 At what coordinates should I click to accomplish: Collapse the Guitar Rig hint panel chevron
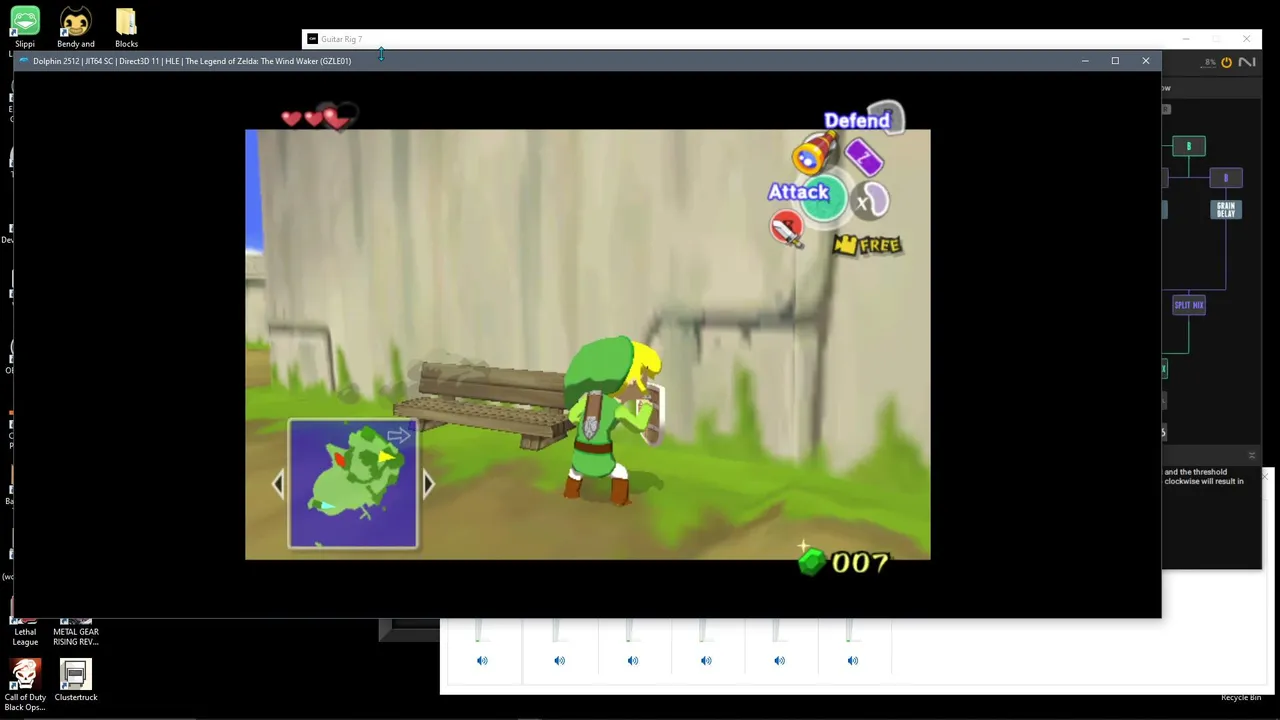(x=1252, y=455)
